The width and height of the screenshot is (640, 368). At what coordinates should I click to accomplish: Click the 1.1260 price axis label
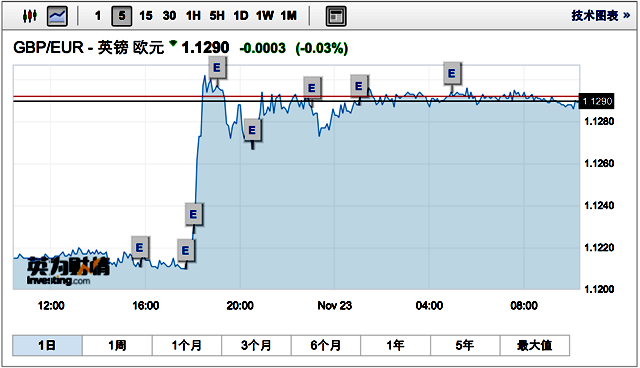[x=599, y=163]
